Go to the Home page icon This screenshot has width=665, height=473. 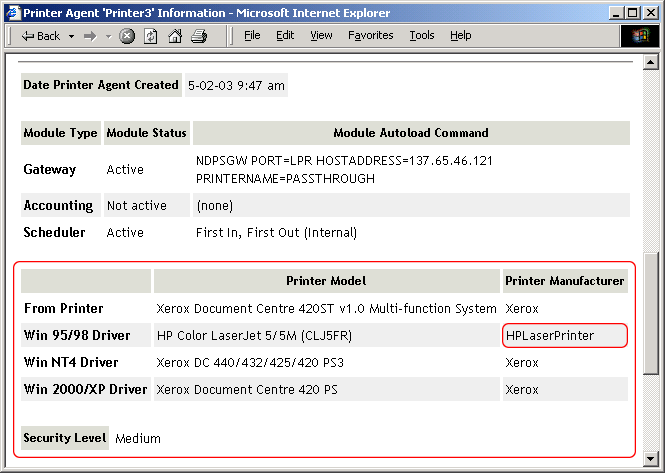click(175, 36)
